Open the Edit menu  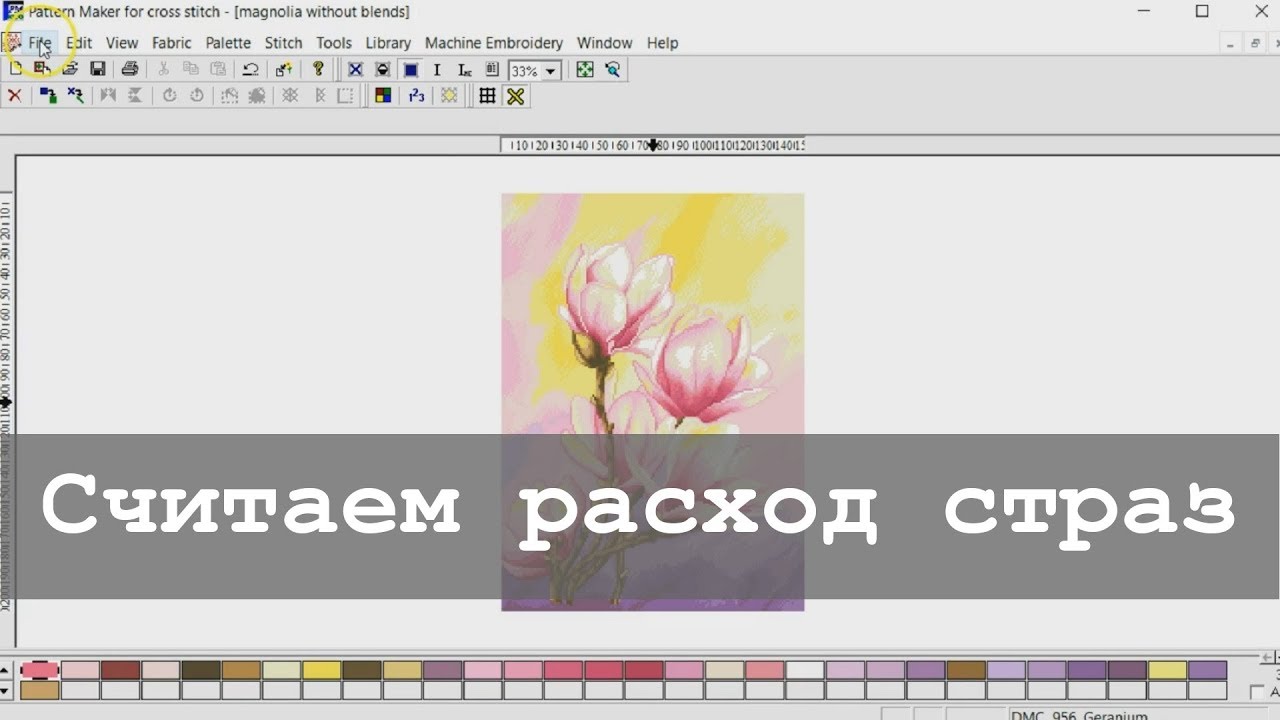coord(79,43)
